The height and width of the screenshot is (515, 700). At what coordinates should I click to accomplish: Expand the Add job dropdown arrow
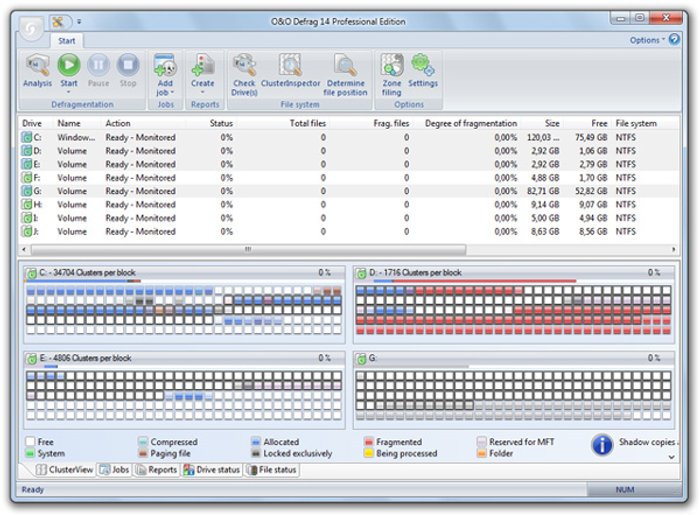[x=172, y=92]
